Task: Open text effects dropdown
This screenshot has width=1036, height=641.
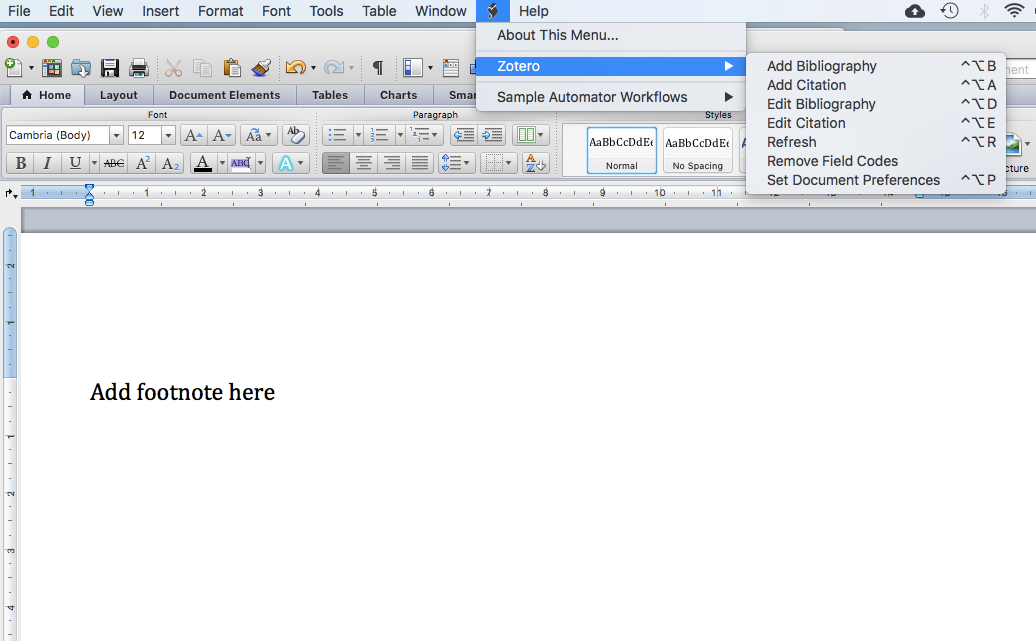Action: (x=291, y=163)
